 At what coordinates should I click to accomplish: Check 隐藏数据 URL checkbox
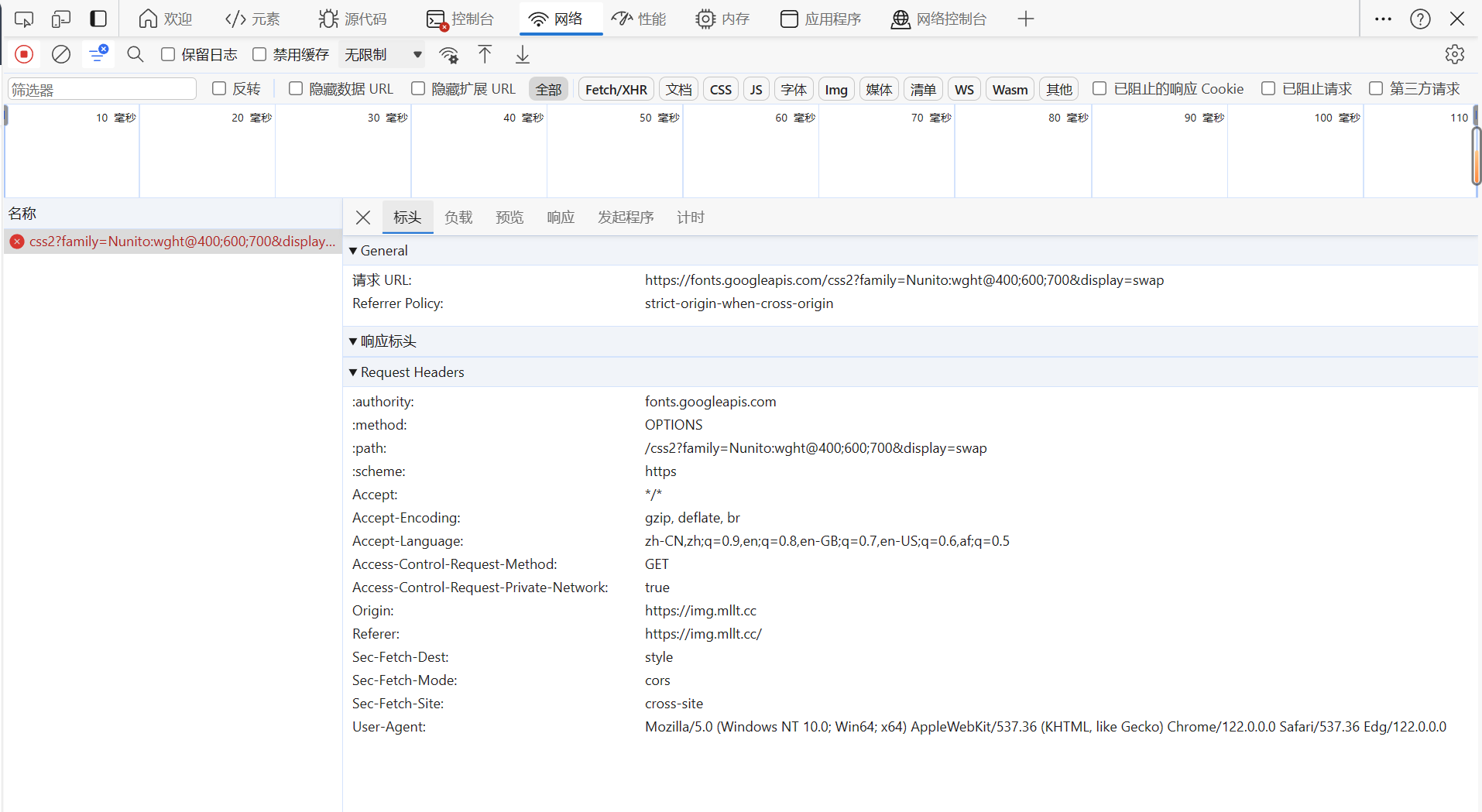pyautogui.click(x=296, y=88)
